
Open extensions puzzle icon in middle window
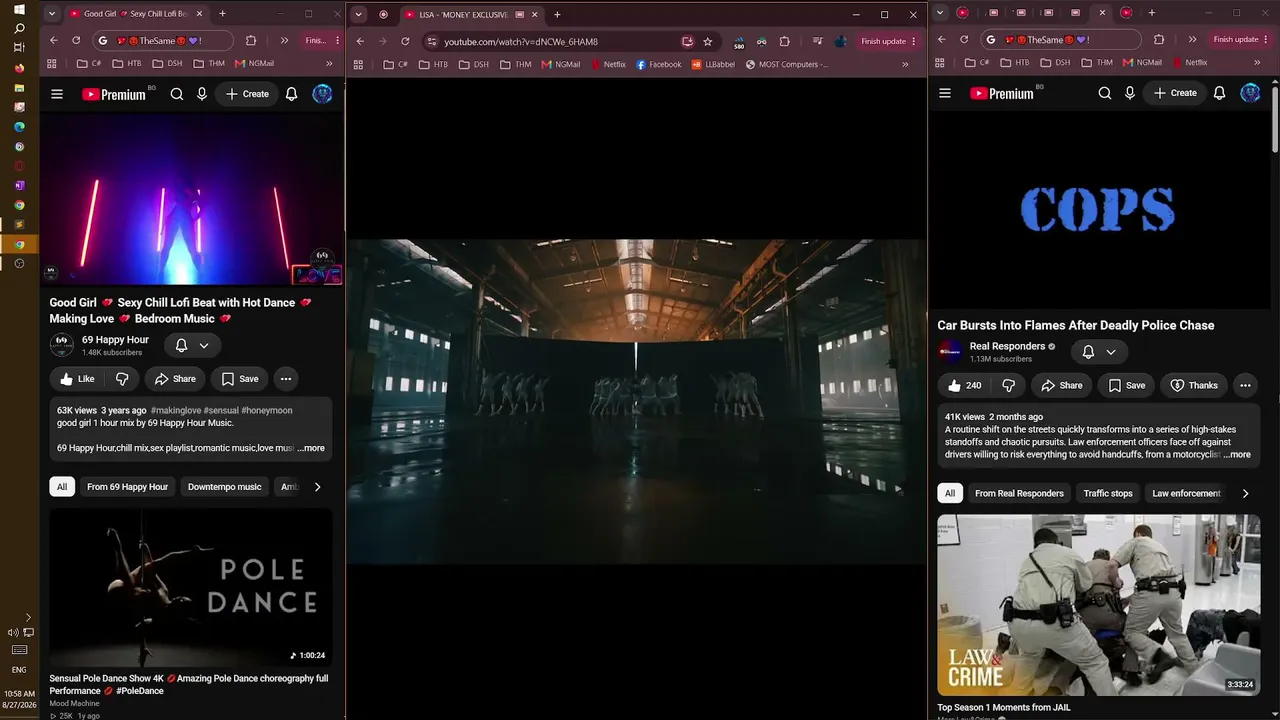785,41
